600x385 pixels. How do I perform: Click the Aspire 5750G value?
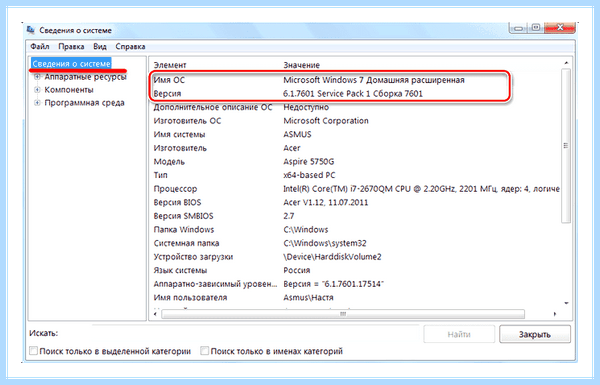click(308, 162)
